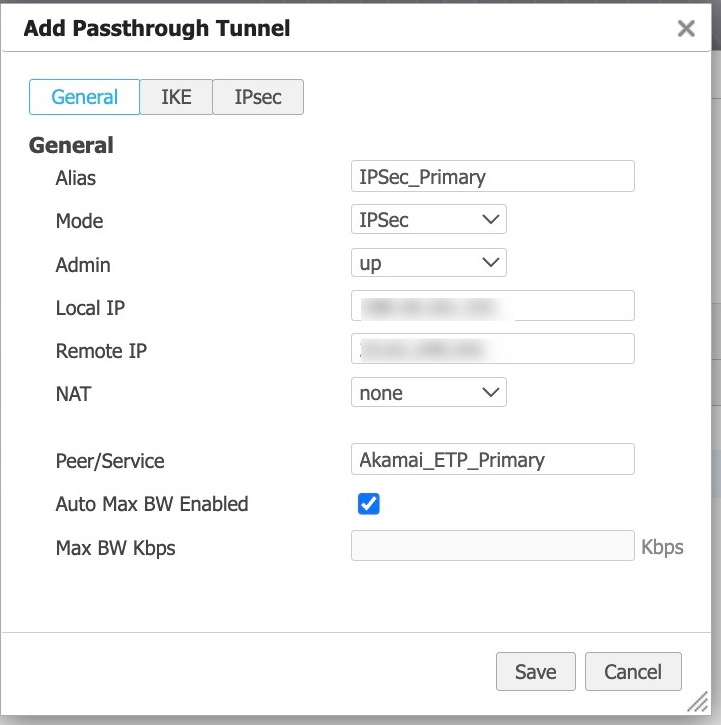Open the NAT dropdown set to none
721x725 pixels.
click(428, 393)
